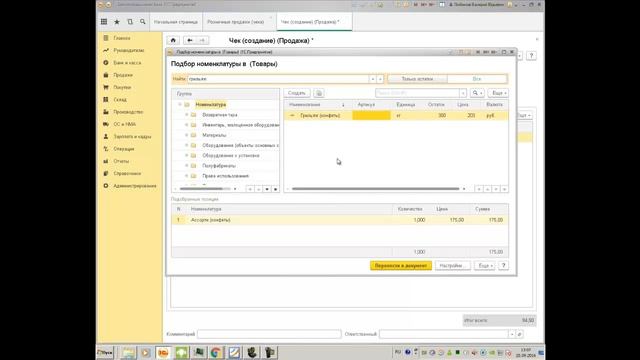
Task: Open the Ответственный field link icon
Action: coord(519,334)
